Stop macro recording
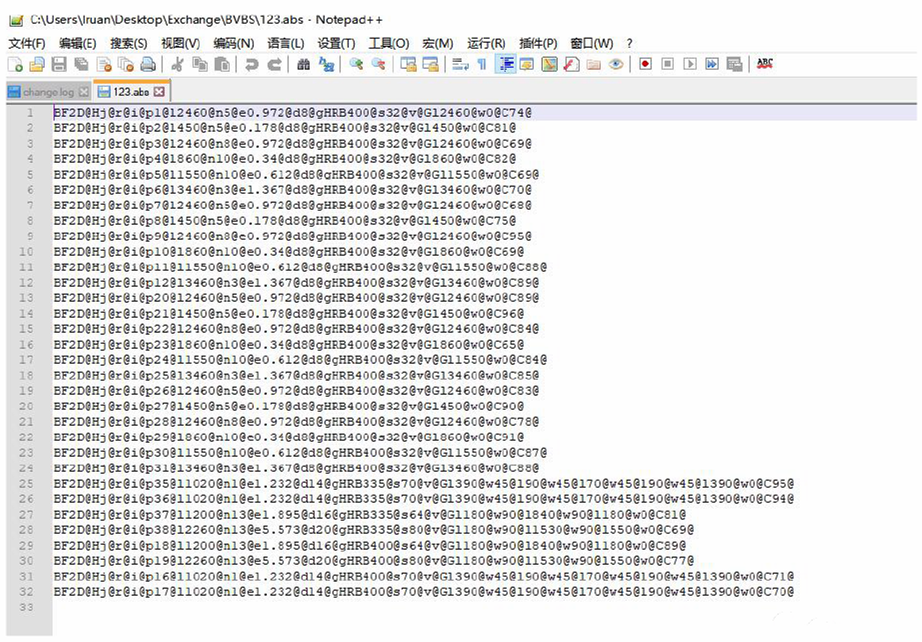The image size is (922, 642). [x=667, y=63]
